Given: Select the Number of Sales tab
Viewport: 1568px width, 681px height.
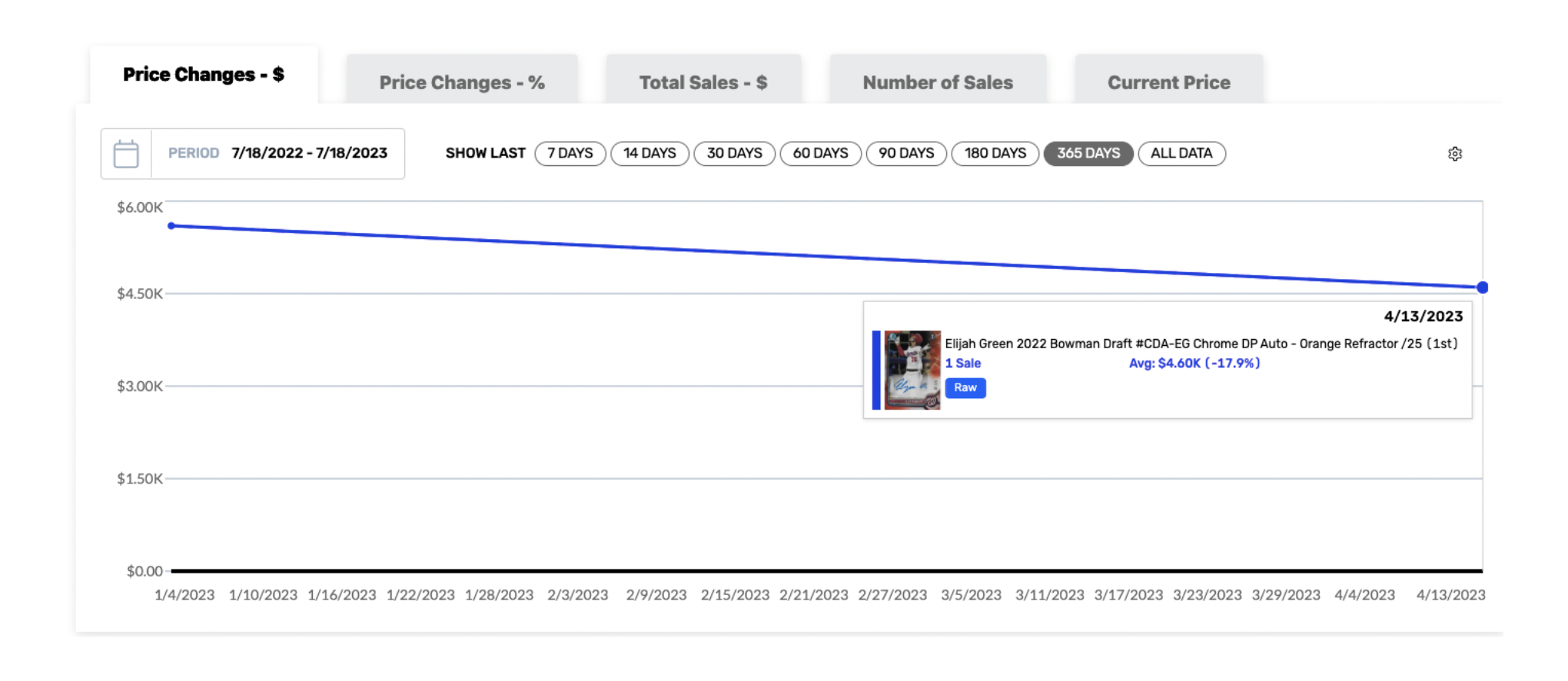Looking at the screenshot, I should pyautogui.click(x=938, y=82).
